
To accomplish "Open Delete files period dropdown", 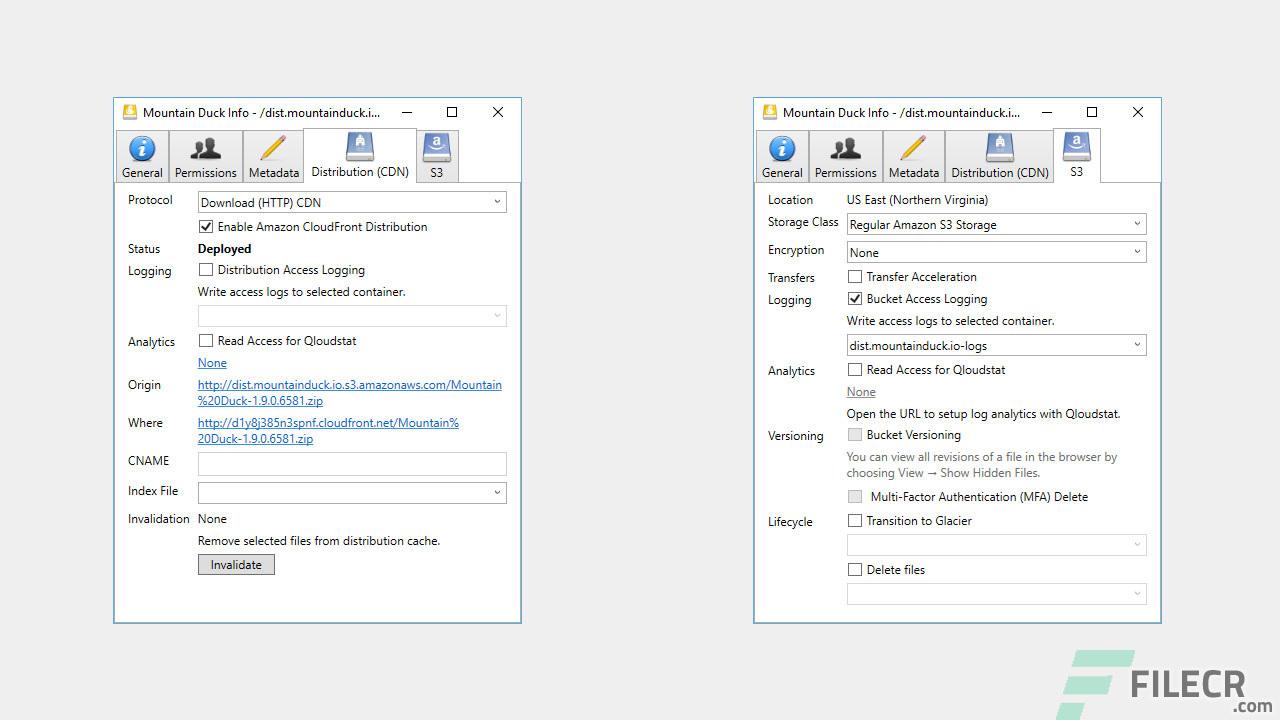I will point(996,594).
